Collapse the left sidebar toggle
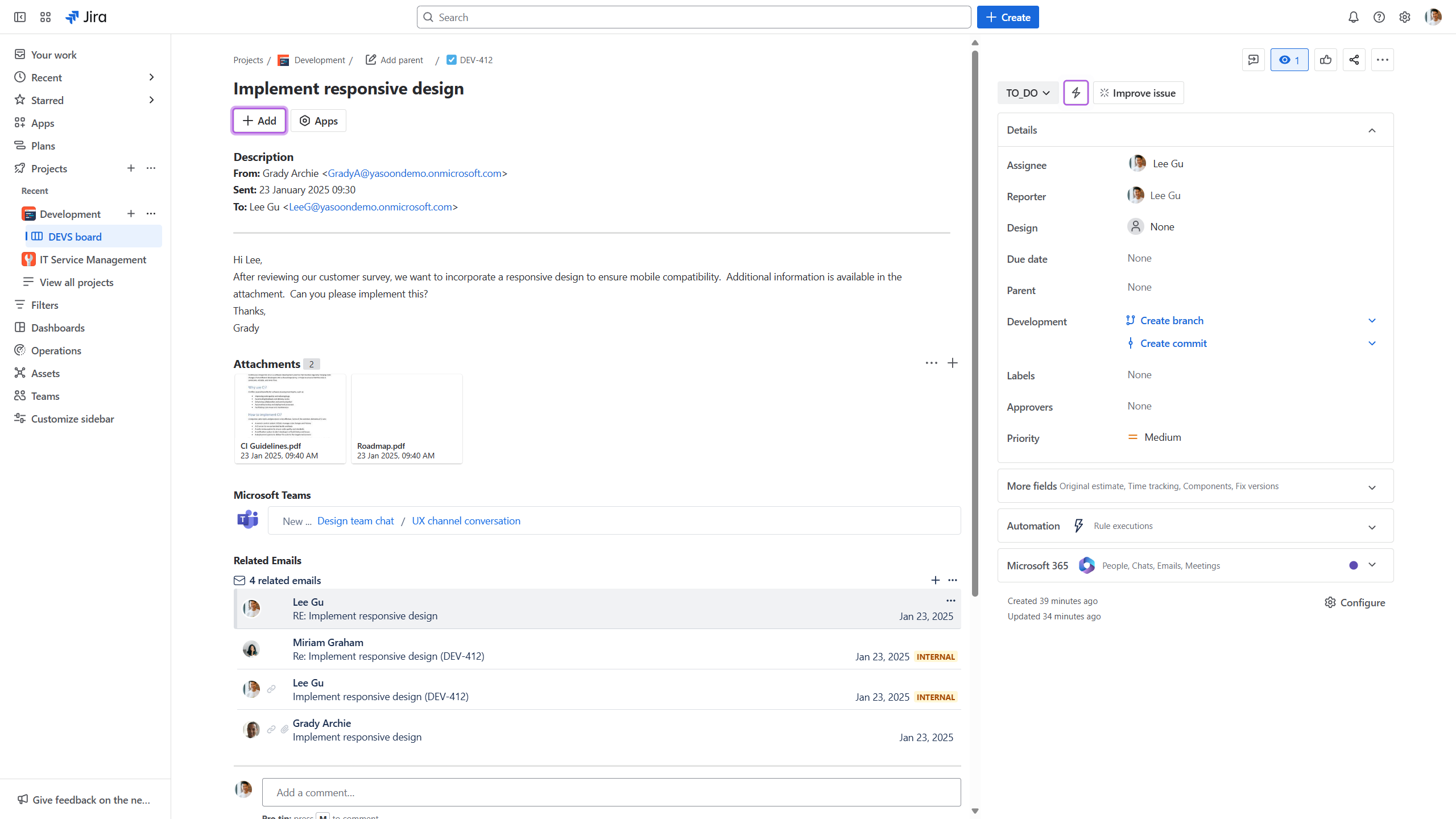The width and height of the screenshot is (1456, 819). (x=20, y=17)
